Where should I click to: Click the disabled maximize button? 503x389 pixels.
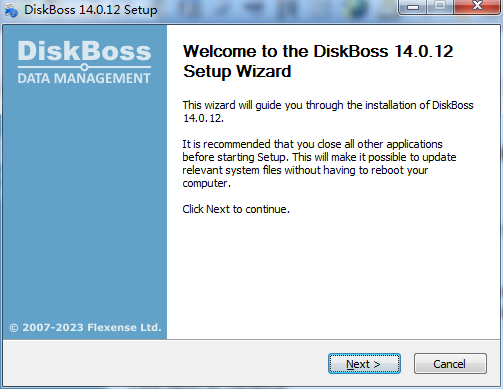440,6
